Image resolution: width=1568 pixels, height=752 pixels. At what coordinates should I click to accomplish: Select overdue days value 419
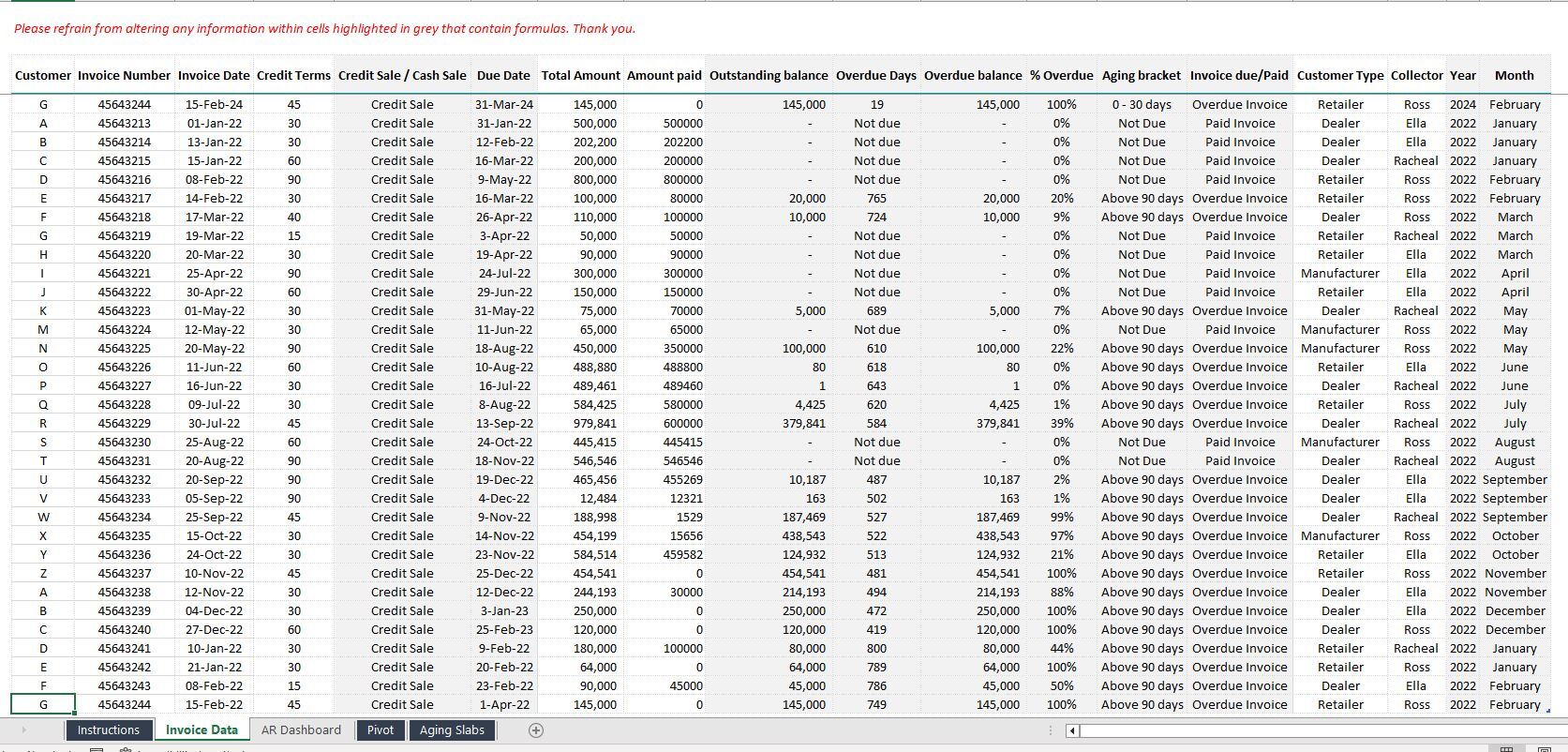[x=876, y=629]
